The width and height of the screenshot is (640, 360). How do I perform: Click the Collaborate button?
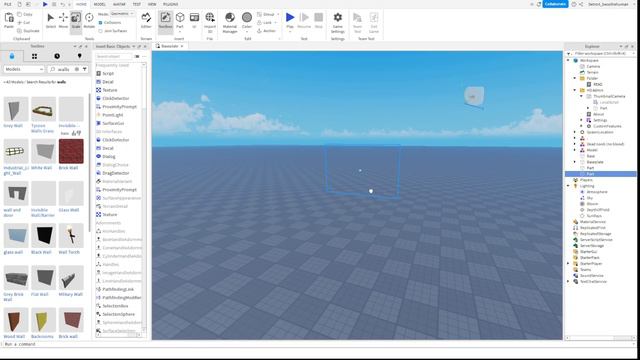(x=555, y=4)
